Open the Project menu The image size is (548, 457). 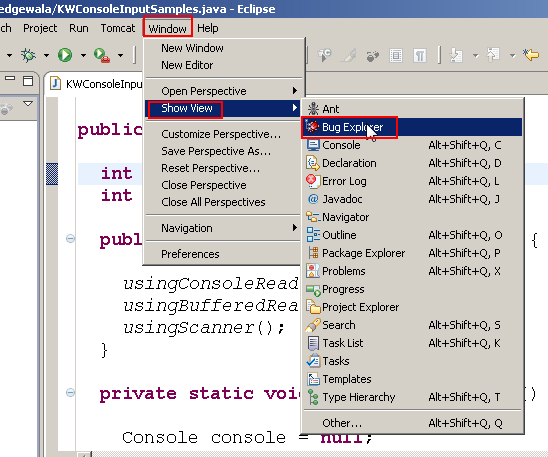[40, 28]
